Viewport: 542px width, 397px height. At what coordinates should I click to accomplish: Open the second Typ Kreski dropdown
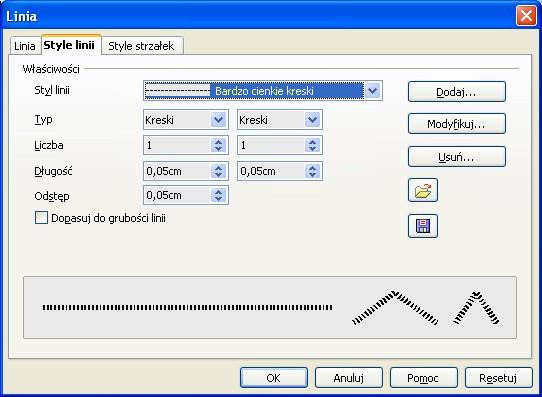point(312,120)
